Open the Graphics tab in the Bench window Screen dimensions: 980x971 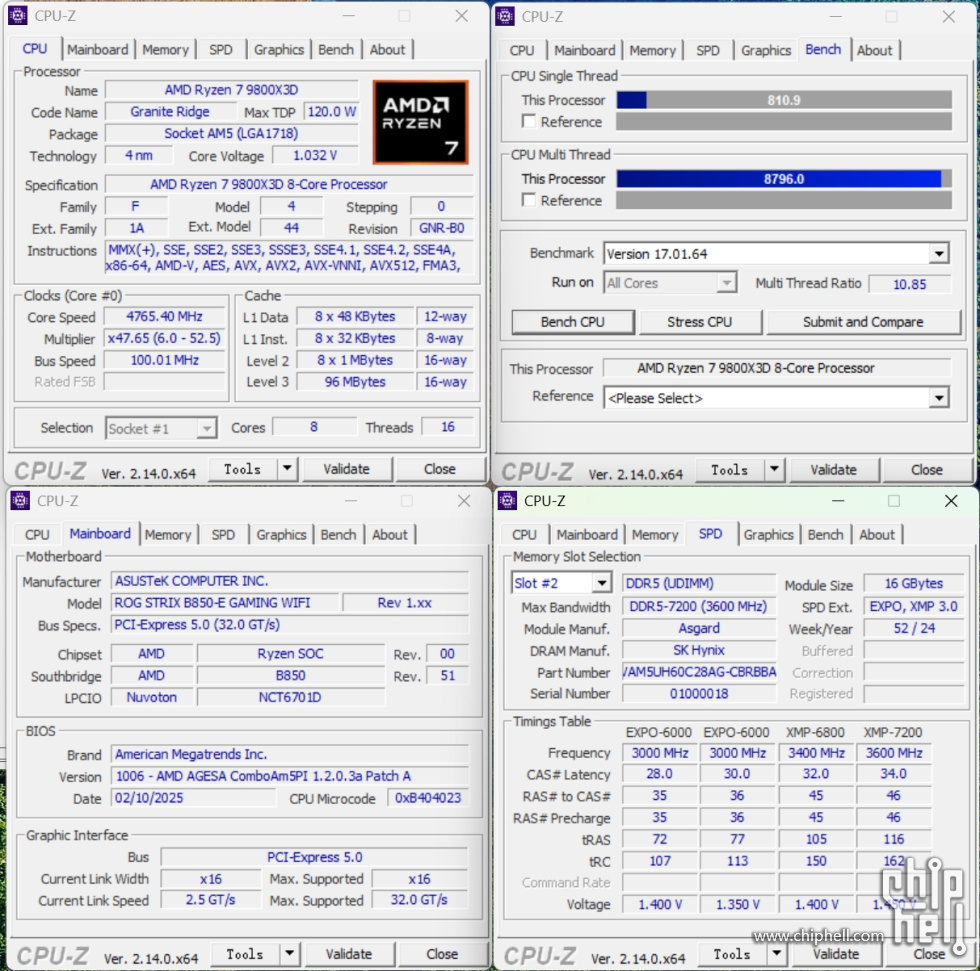766,50
